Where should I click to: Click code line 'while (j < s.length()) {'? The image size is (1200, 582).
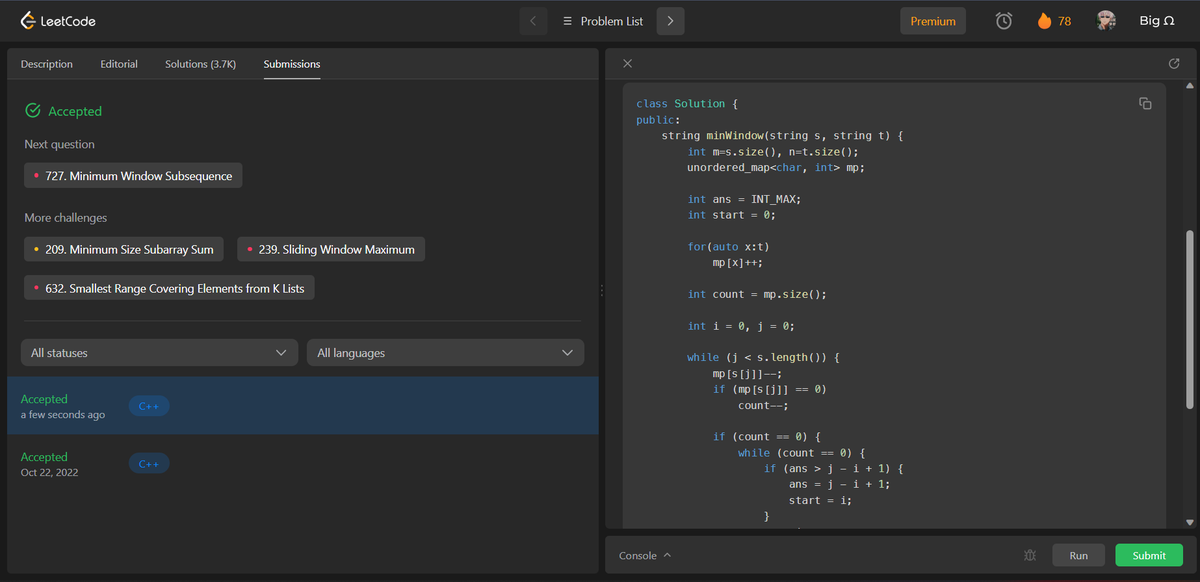pyautogui.click(x=763, y=357)
